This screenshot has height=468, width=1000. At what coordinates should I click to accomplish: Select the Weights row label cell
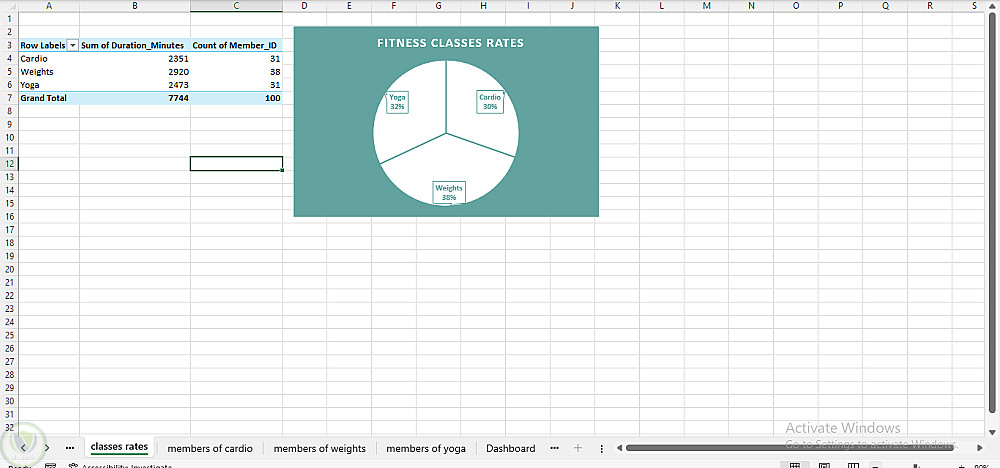click(48, 72)
